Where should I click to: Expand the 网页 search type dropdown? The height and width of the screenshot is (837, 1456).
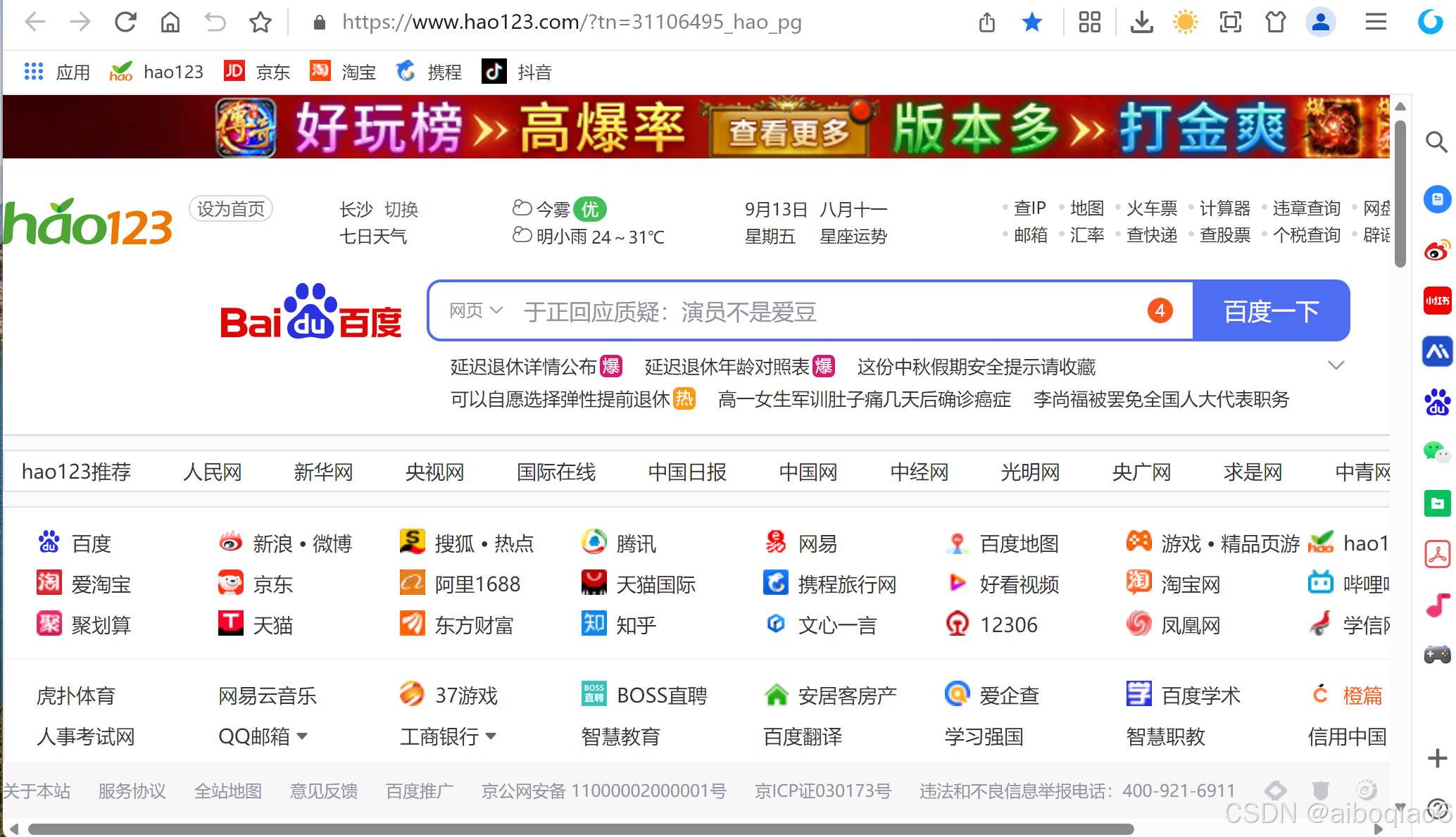pos(476,310)
